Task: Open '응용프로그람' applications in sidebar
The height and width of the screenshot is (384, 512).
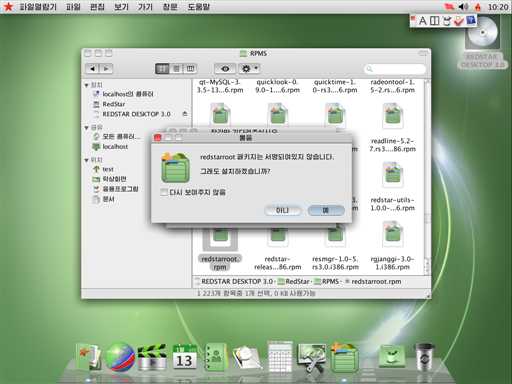Action: (116, 189)
